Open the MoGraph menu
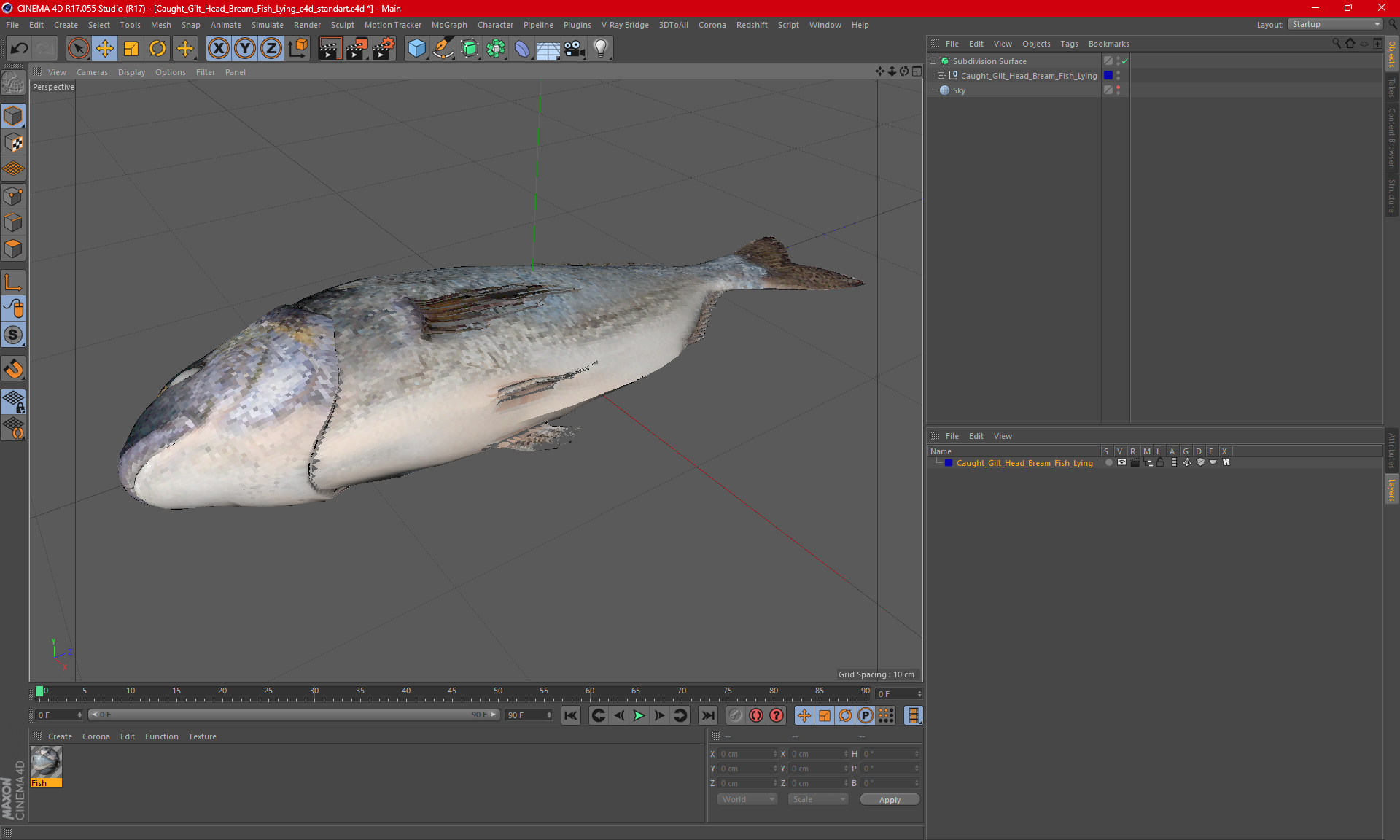Image resolution: width=1400 pixels, height=840 pixels. (449, 25)
